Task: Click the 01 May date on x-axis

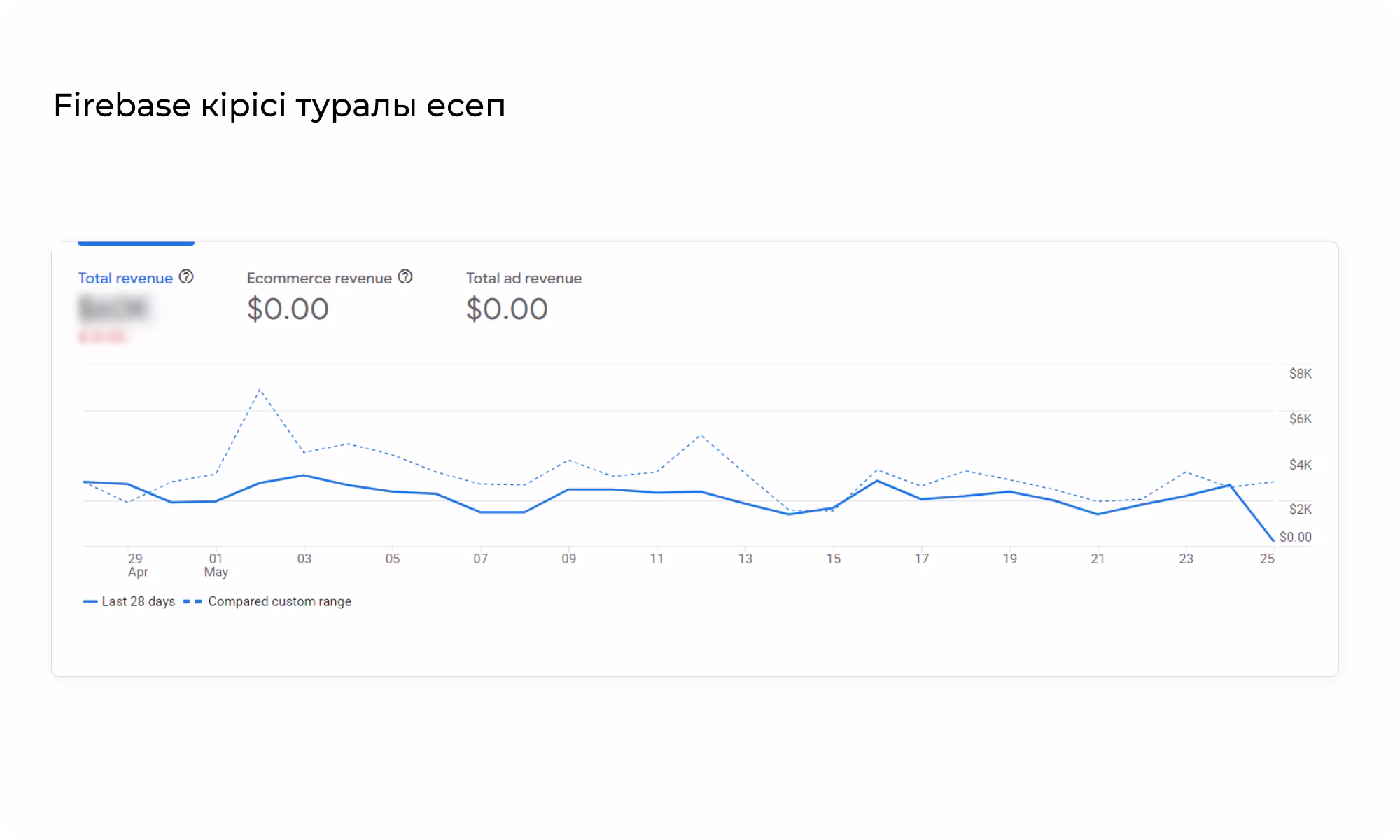Action: (216, 565)
